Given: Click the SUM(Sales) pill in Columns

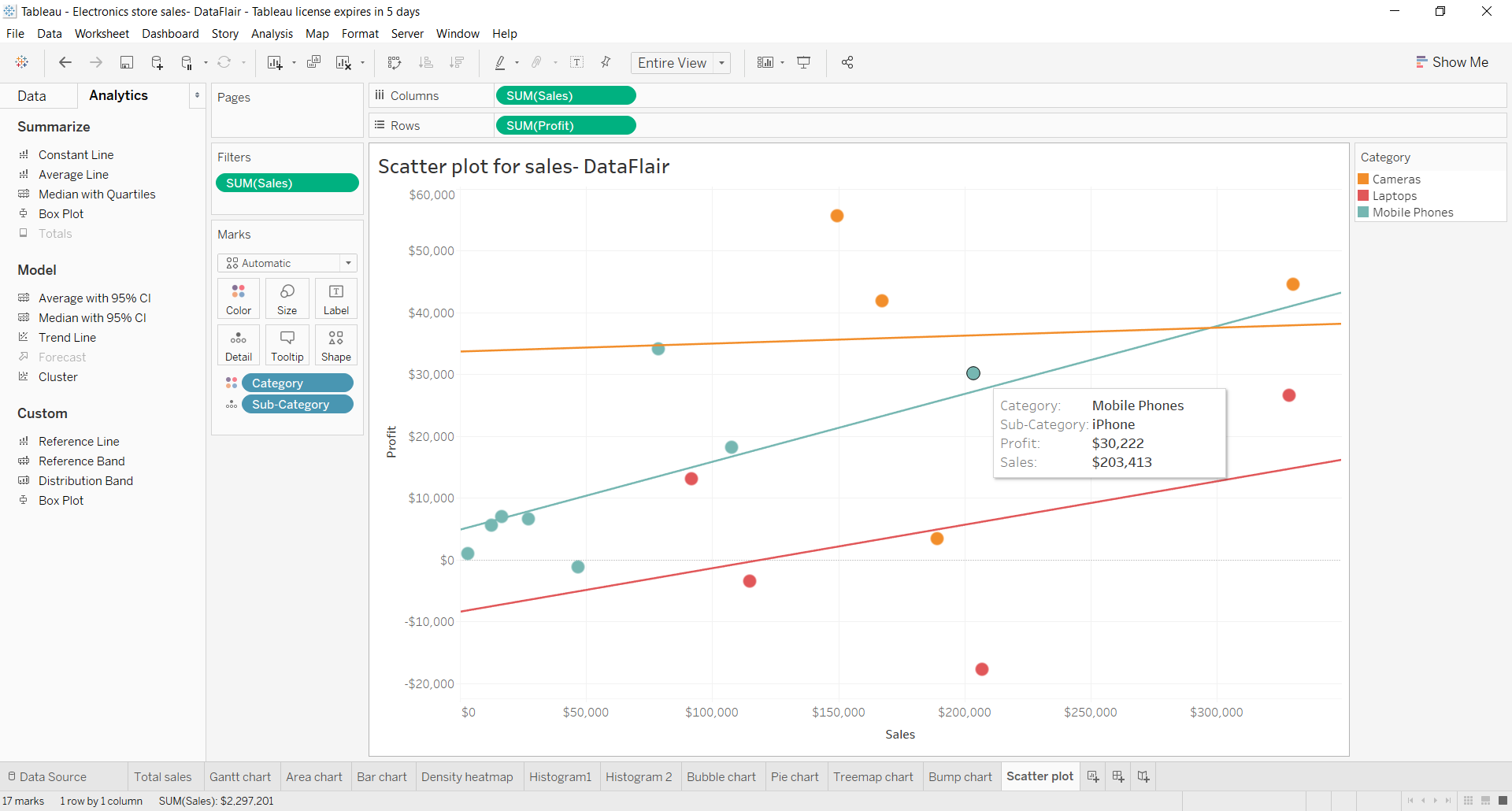Looking at the screenshot, I should click(565, 95).
